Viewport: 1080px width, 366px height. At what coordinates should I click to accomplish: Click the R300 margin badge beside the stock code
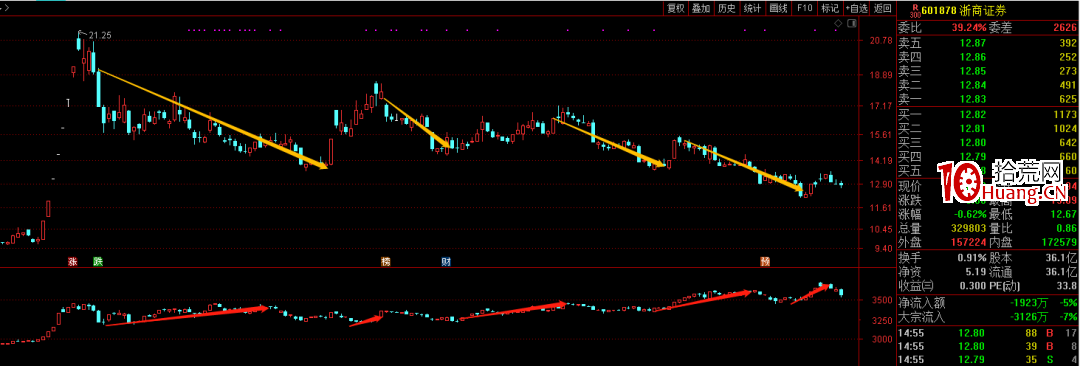point(915,10)
